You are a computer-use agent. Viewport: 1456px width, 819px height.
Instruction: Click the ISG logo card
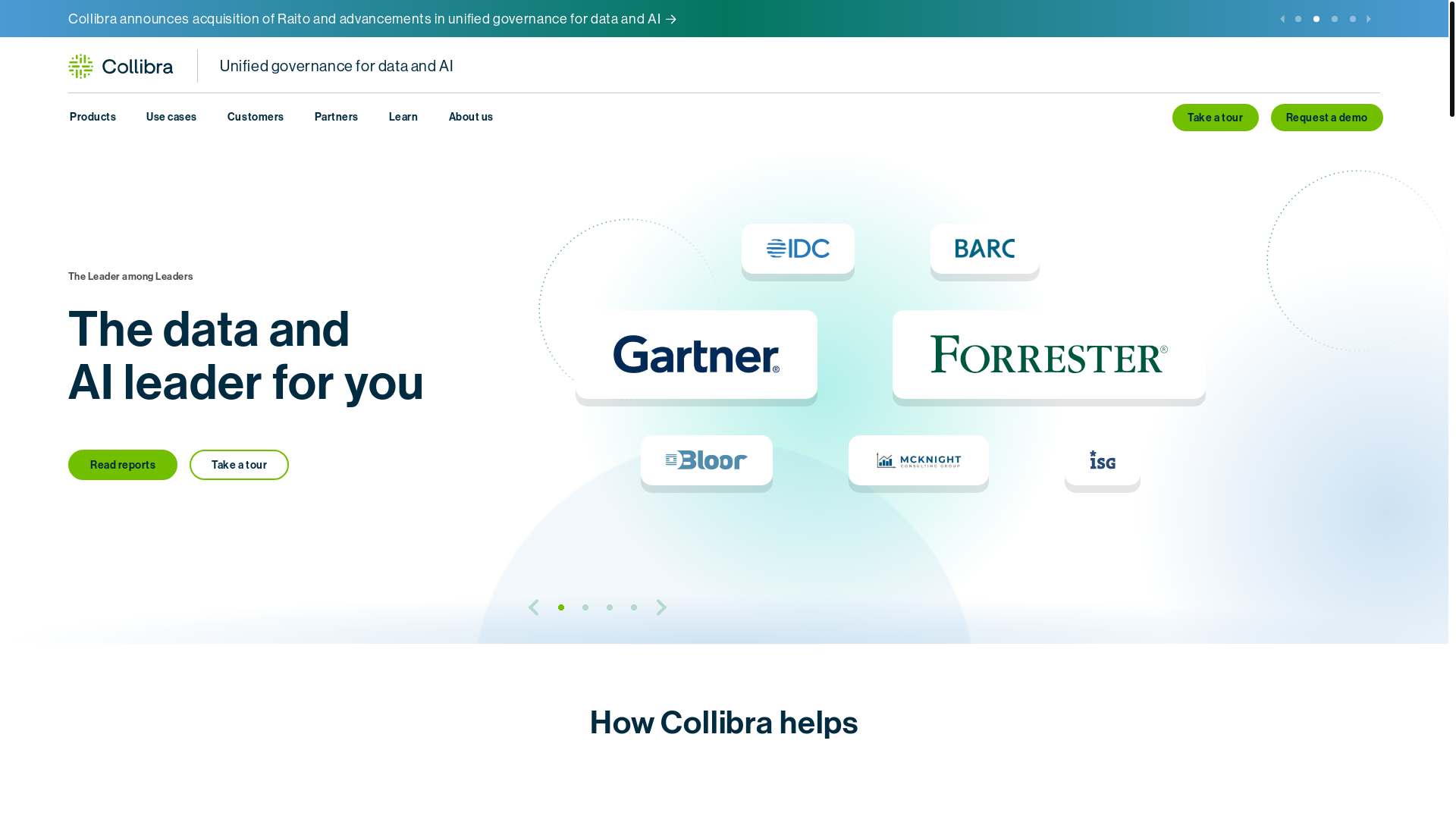point(1103,460)
